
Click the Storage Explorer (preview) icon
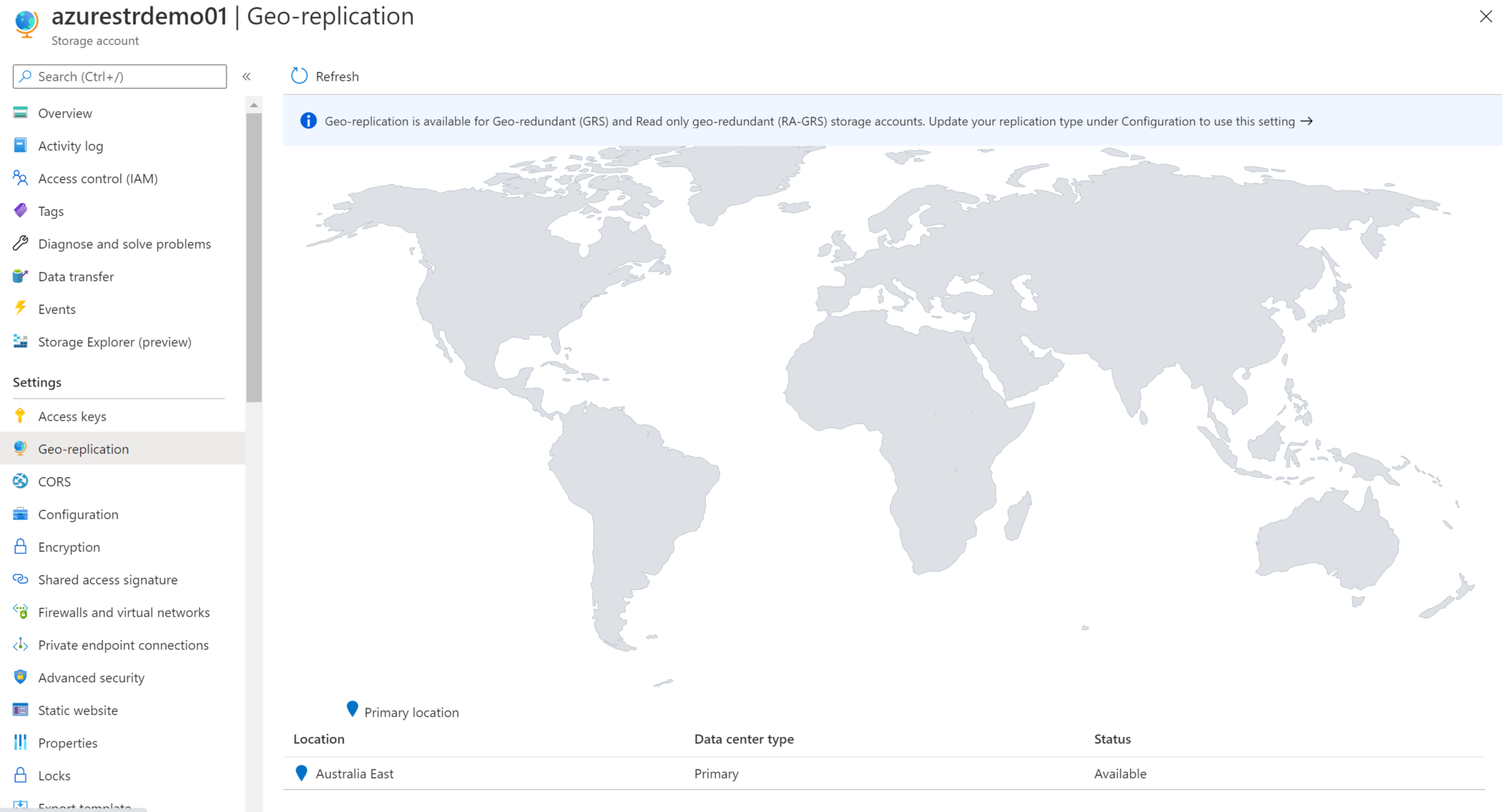click(21, 342)
